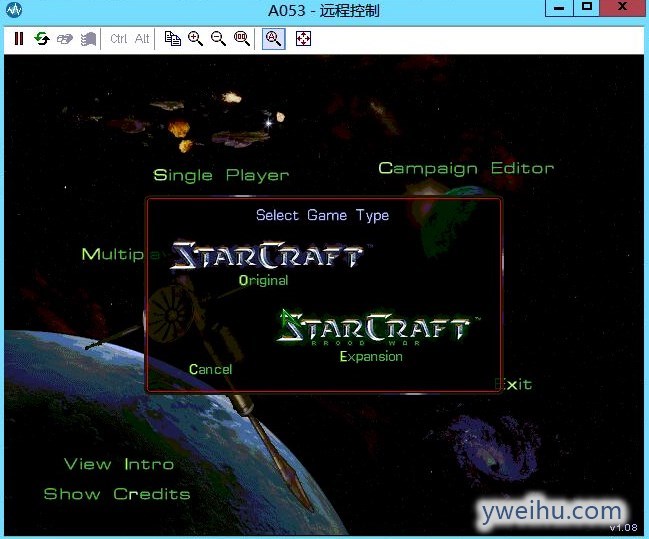Screen dimensions: 649x539
Task: Click the greyed double-window toolbar icon
Action: click(x=65, y=39)
